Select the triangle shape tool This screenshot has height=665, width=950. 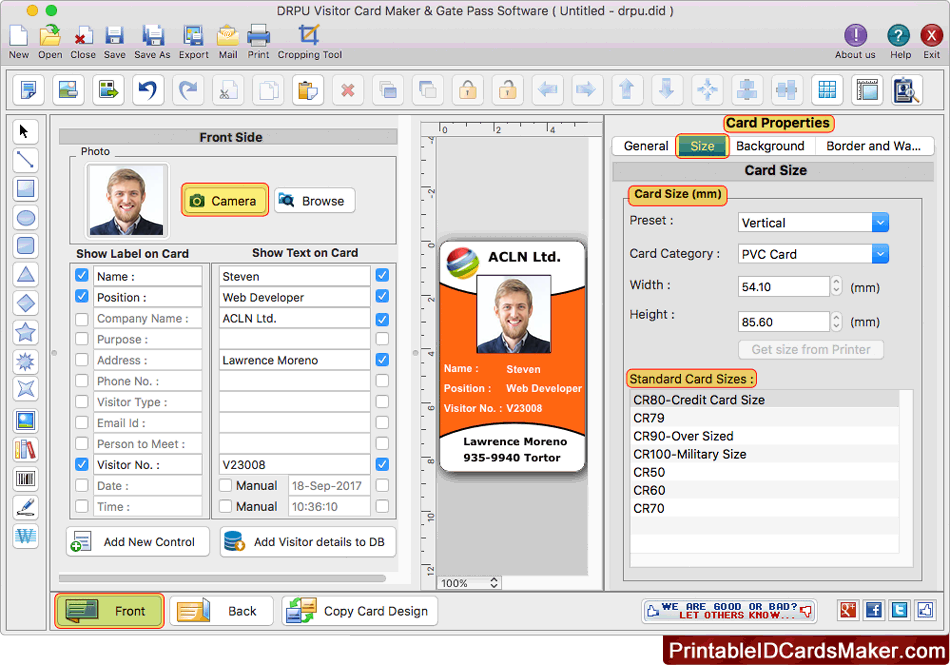(x=25, y=275)
